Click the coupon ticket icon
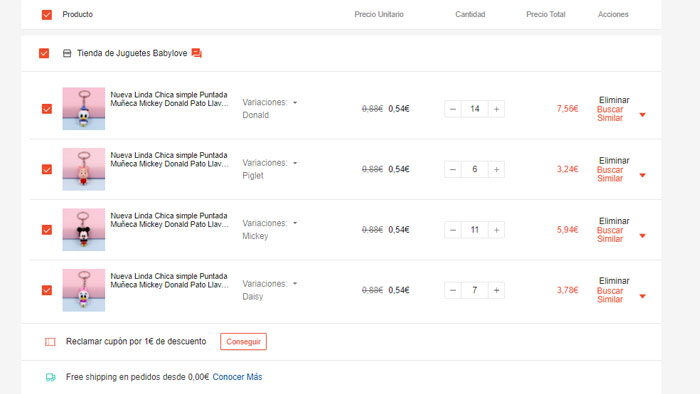 (x=50, y=342)
